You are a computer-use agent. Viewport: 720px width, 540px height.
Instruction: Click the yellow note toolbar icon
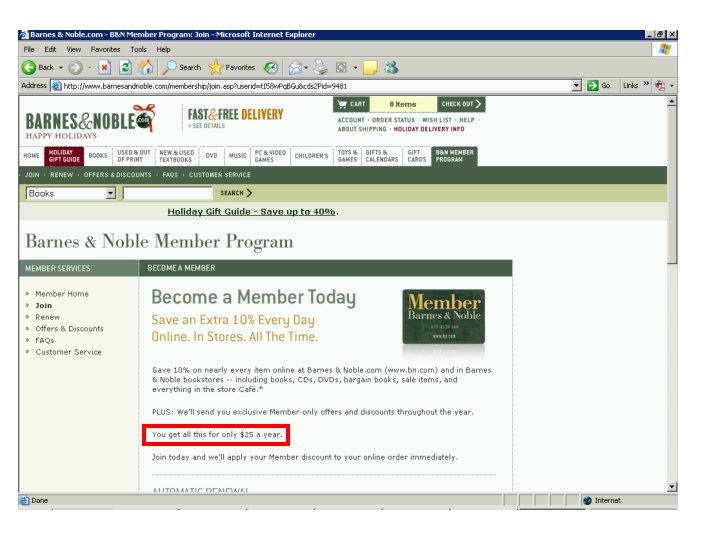click(370, 68)
